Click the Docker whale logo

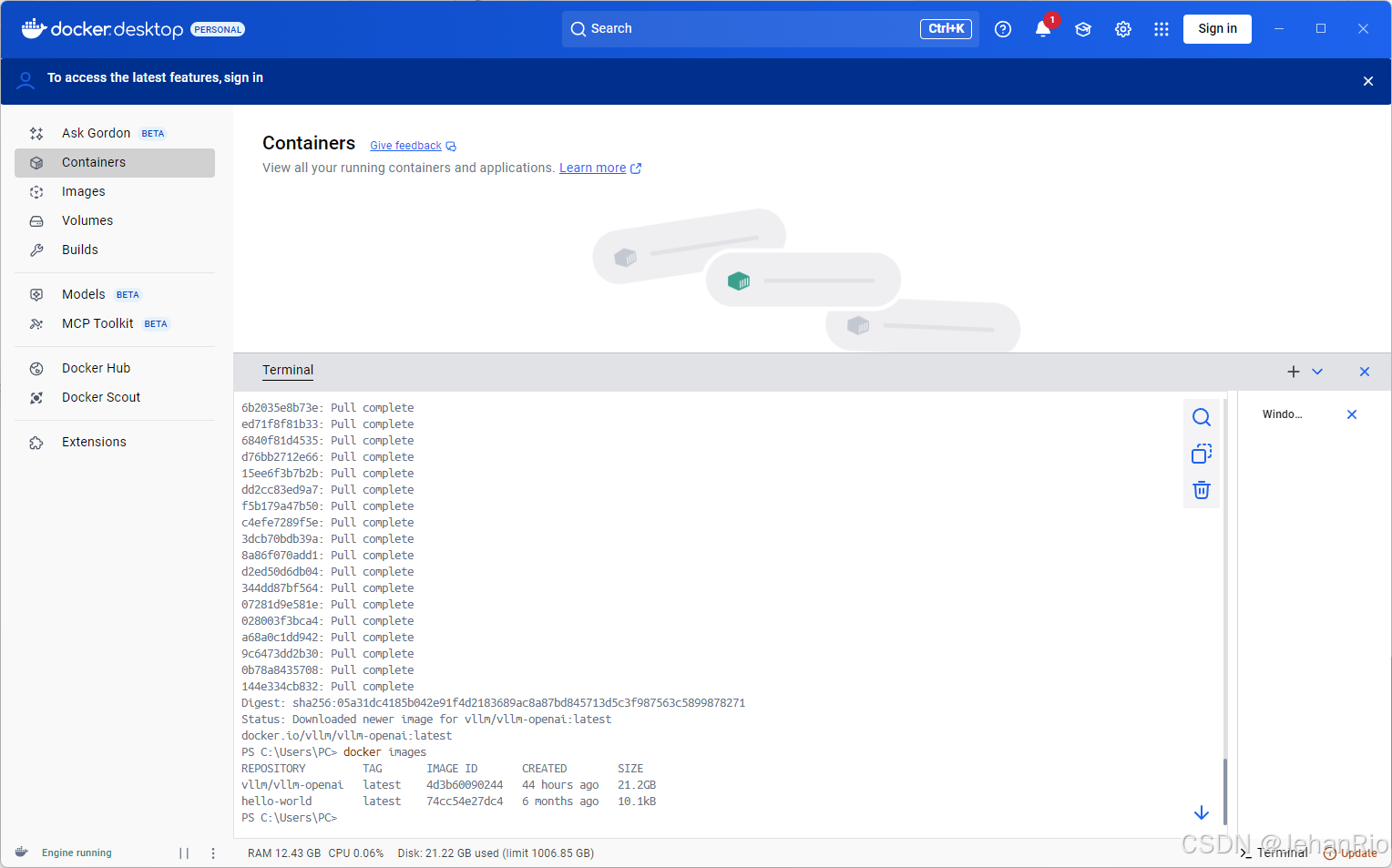[34, 29]
